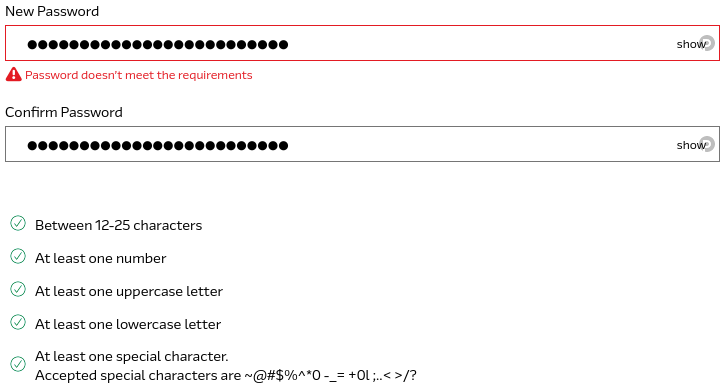Click the checkmark beside At least one lowercase letter

tap(18, 322)
